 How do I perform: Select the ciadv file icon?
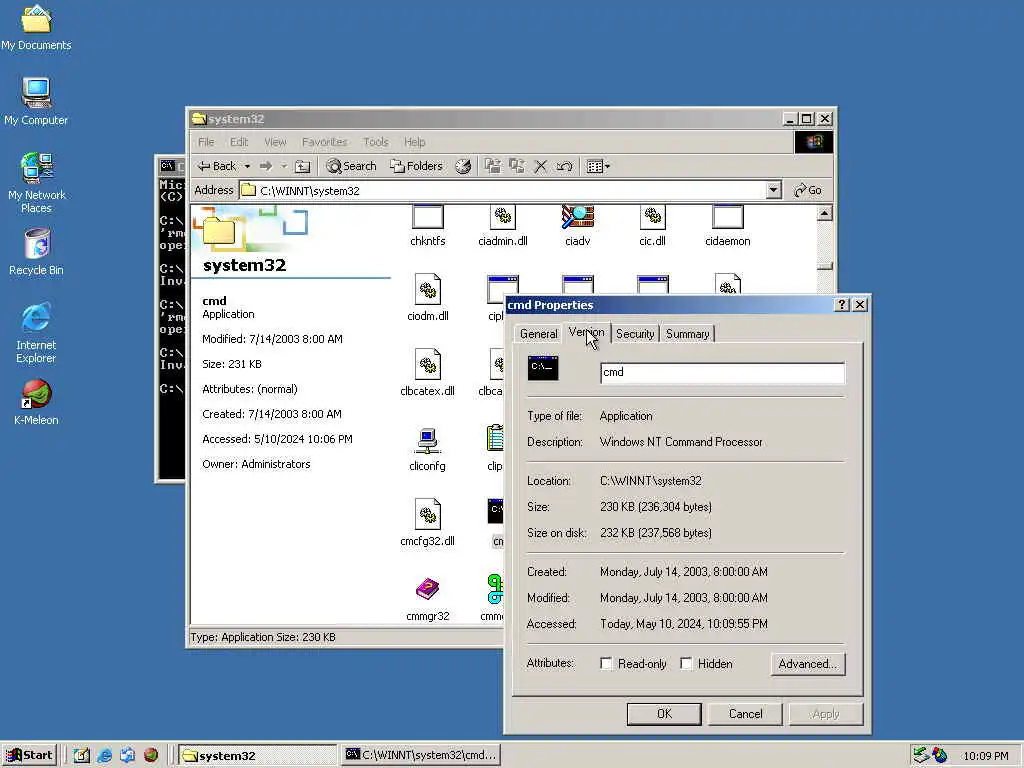577,226
